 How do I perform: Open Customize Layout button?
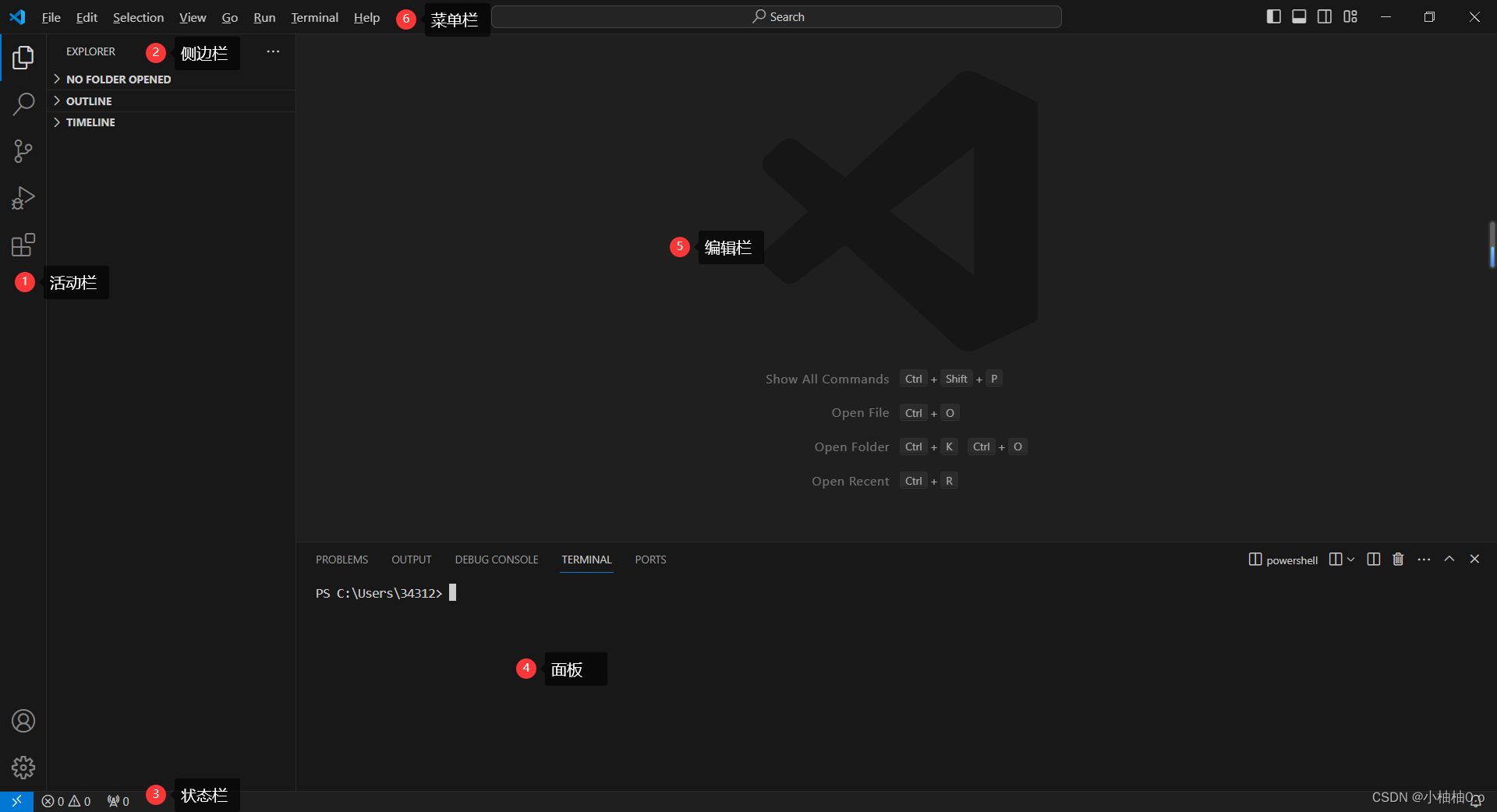click(x=1350, y=16)
